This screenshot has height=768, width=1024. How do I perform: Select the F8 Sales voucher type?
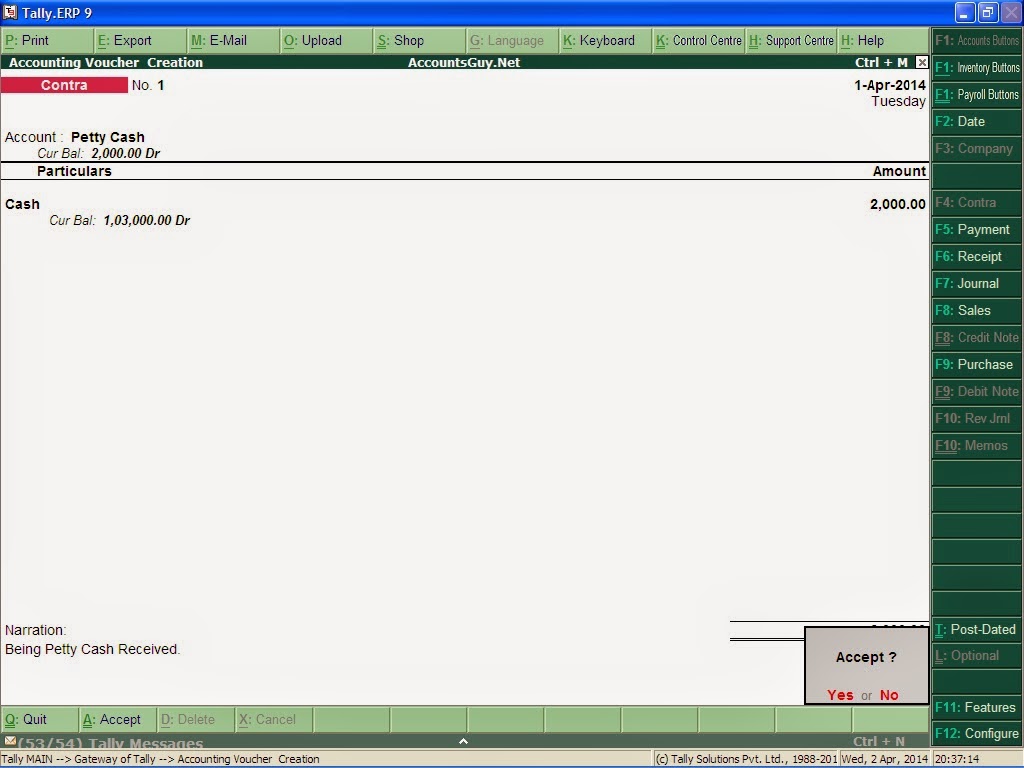pos(976,310)
